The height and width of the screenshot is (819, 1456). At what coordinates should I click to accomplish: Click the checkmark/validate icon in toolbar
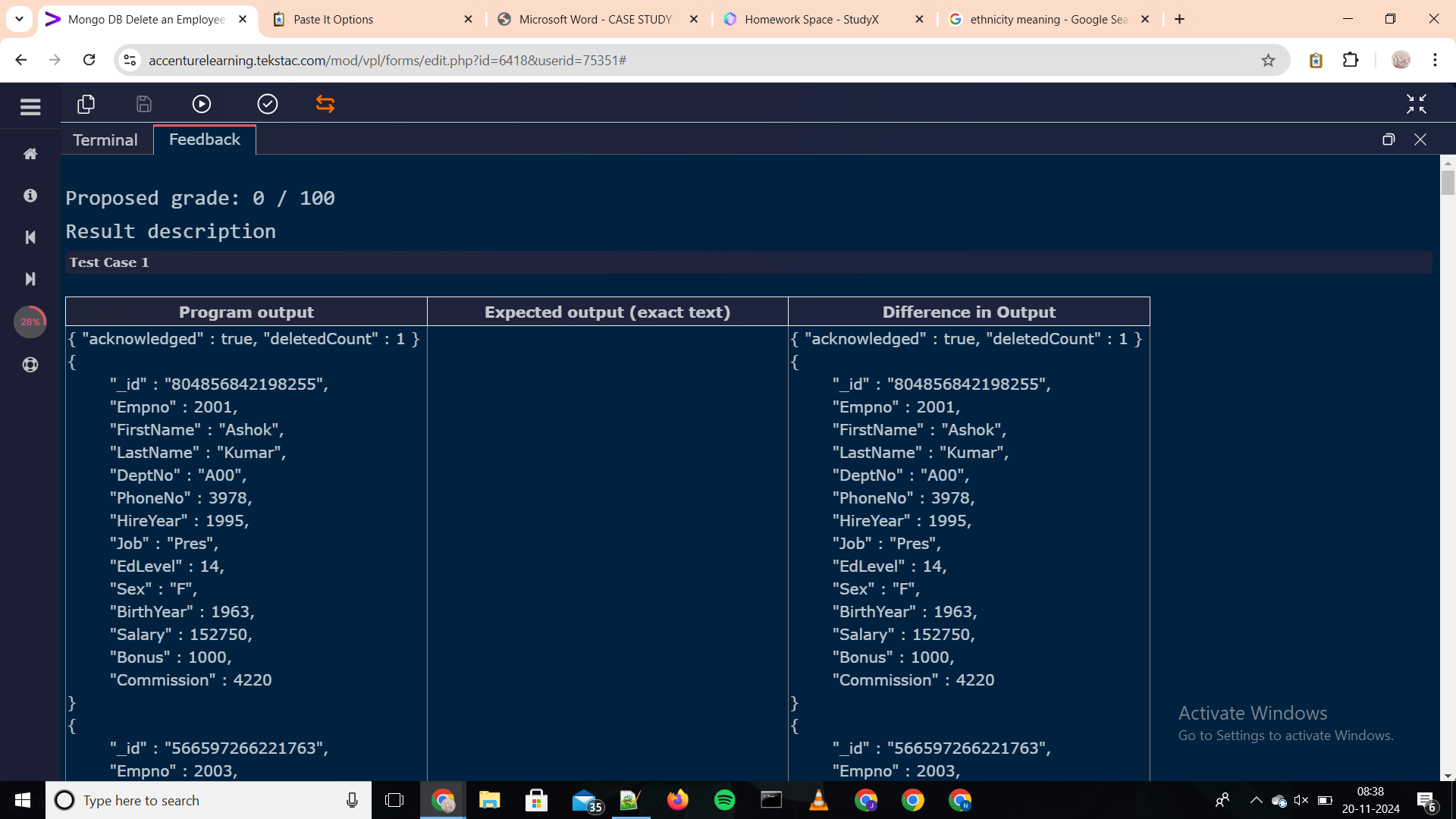pos(266,104)
